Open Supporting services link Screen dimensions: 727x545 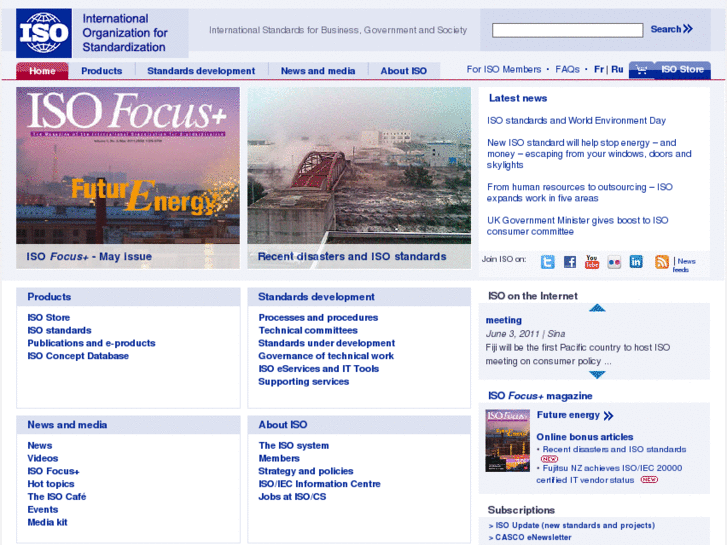click(304, 382)
